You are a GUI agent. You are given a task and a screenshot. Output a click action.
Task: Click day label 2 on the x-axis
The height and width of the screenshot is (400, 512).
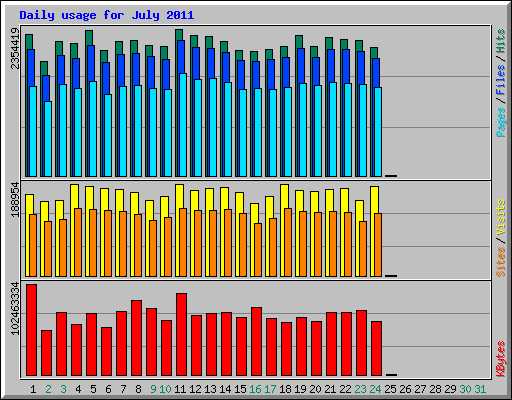(48, 389)
